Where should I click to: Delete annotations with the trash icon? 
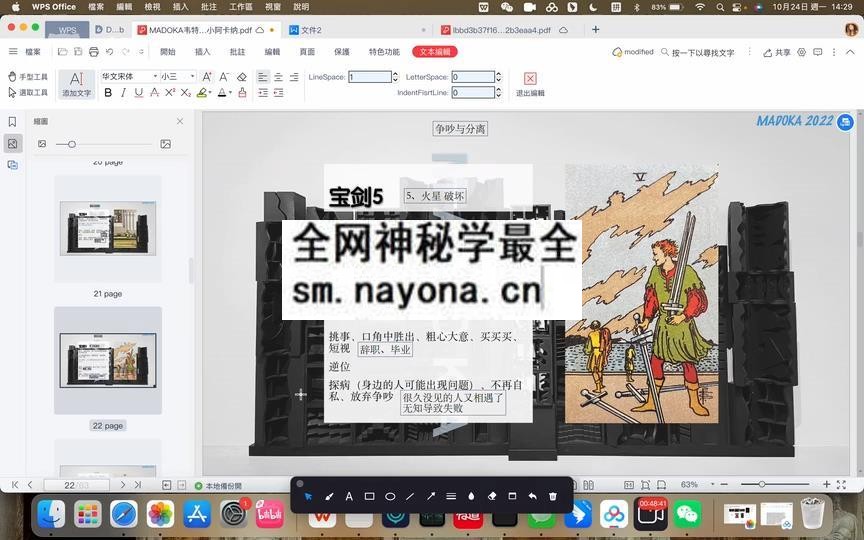(553, 496)
